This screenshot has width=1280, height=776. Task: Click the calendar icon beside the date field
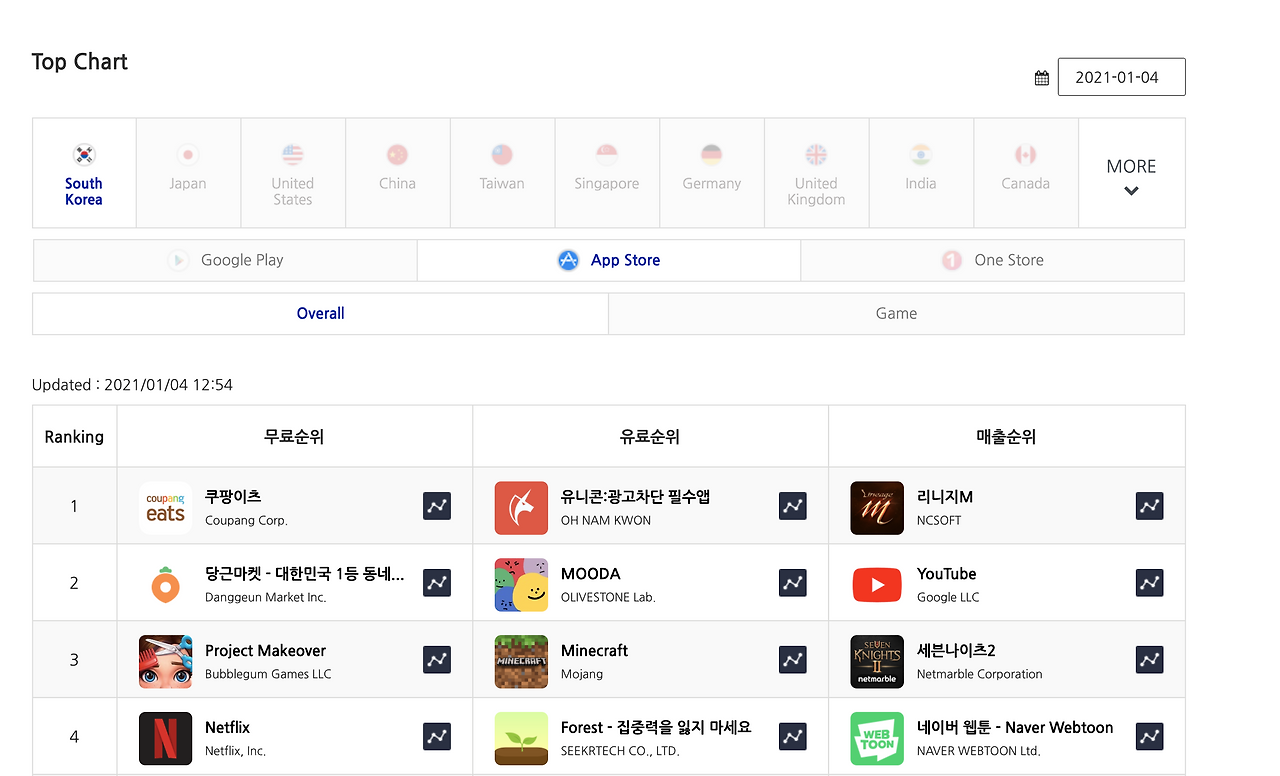pos(1041,76)
